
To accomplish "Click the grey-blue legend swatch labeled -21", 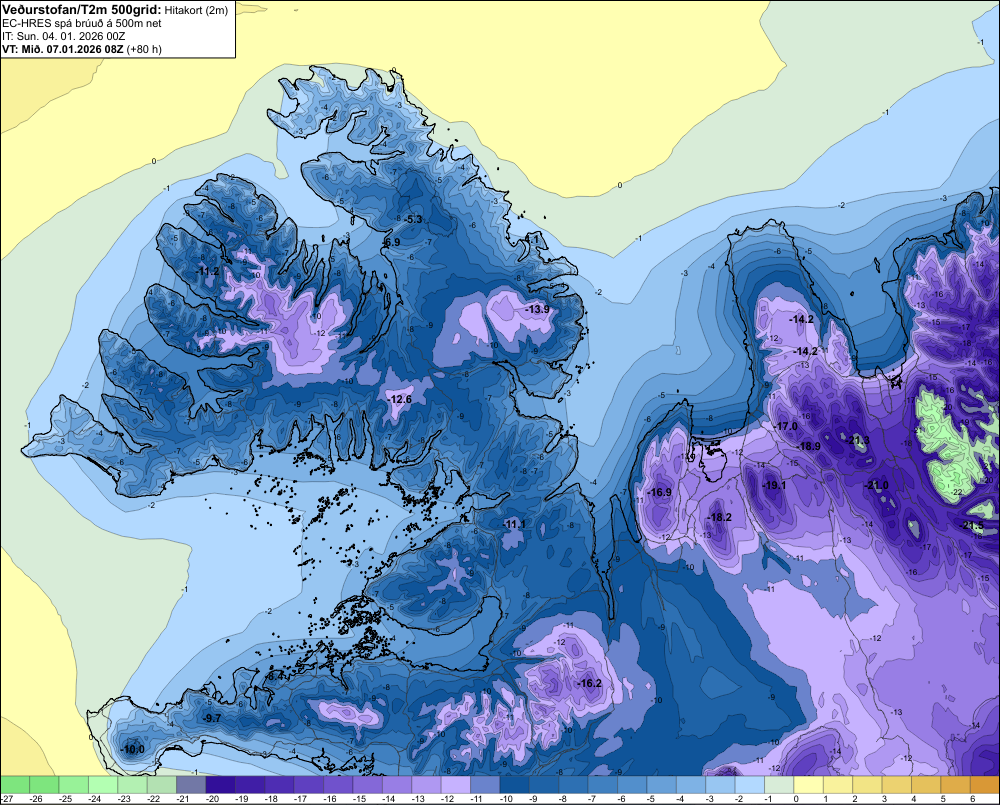I will [x=191, y=785].
